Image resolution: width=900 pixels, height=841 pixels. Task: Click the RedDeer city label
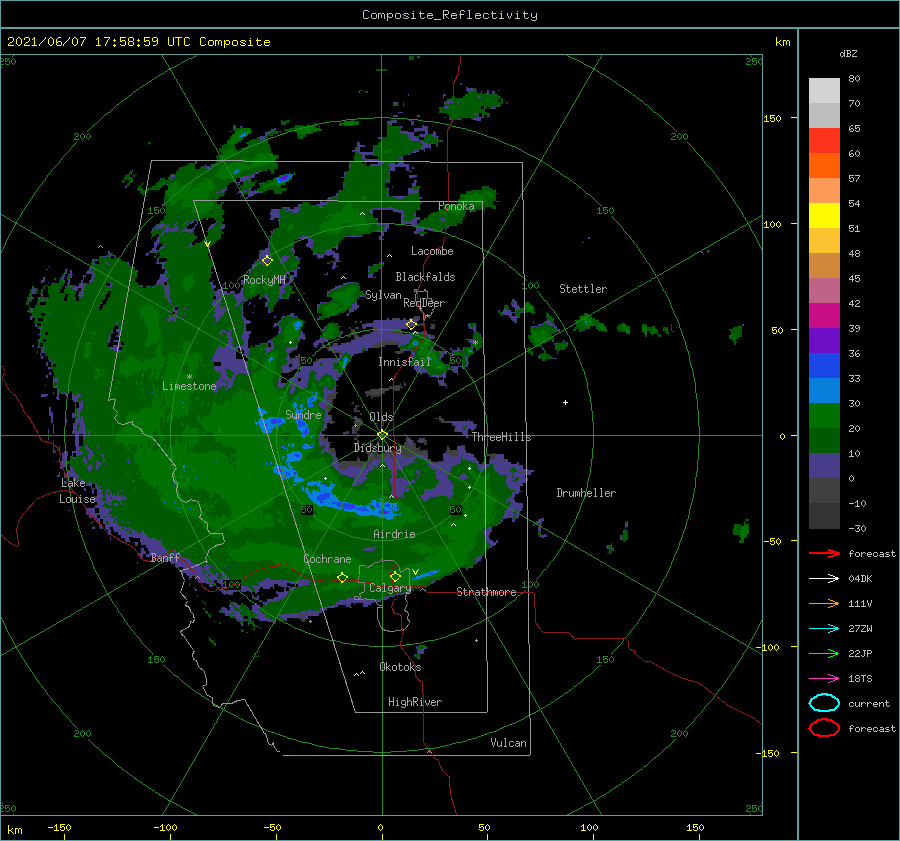pyautogui.click(x=424, y=303)
